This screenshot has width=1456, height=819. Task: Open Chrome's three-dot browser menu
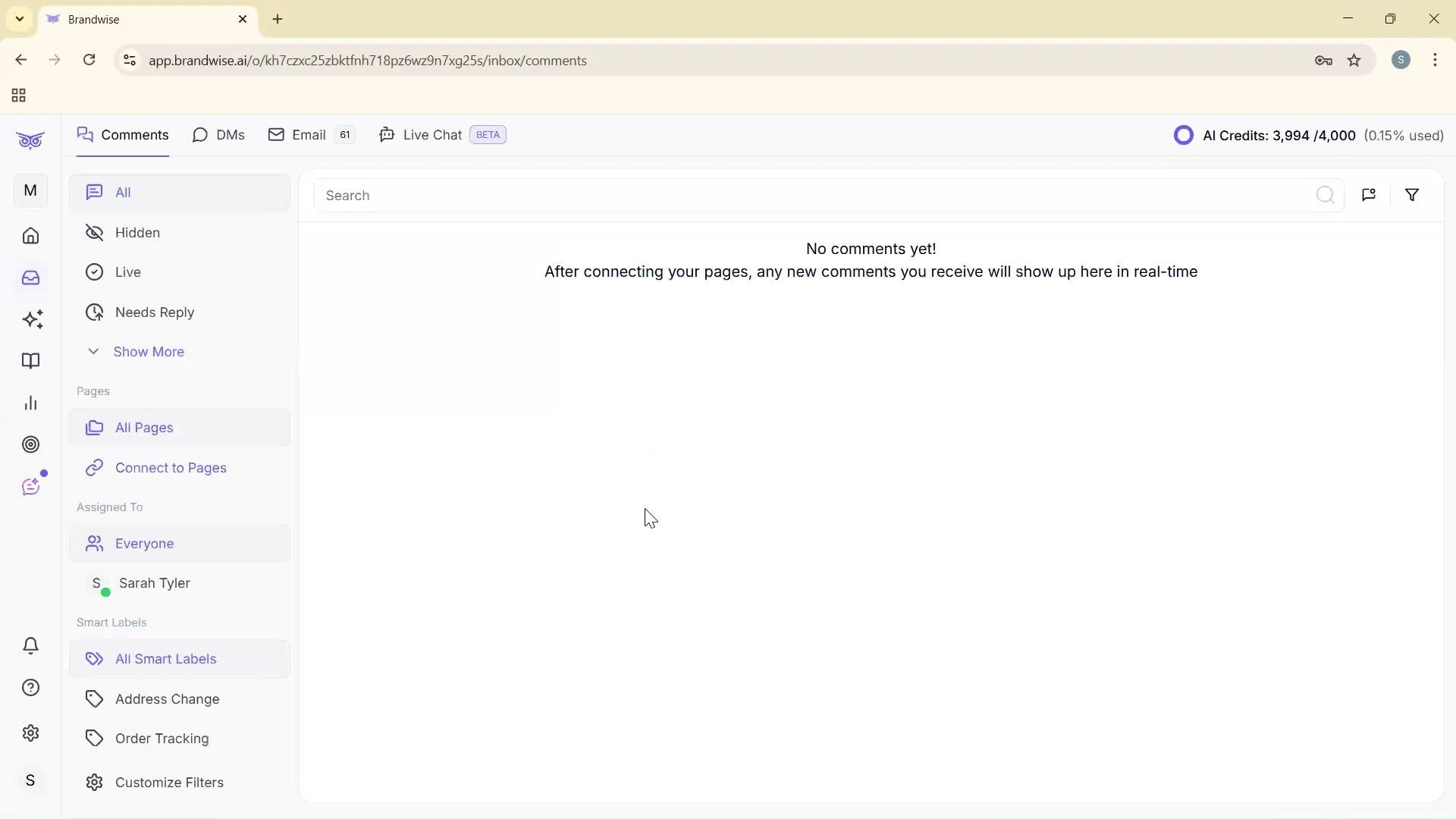1436,60
